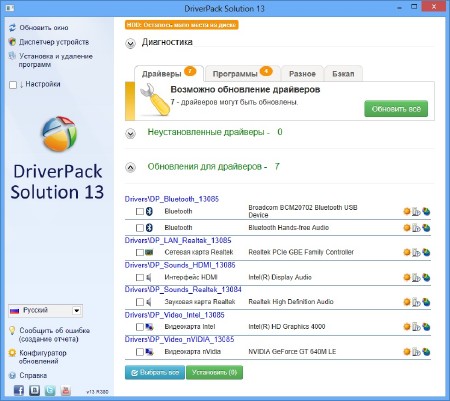Open Drivers\DP_Video_nVIDIA_13085 folder link
The height and width of the screenshot is (401, 450).
[179, 339]
